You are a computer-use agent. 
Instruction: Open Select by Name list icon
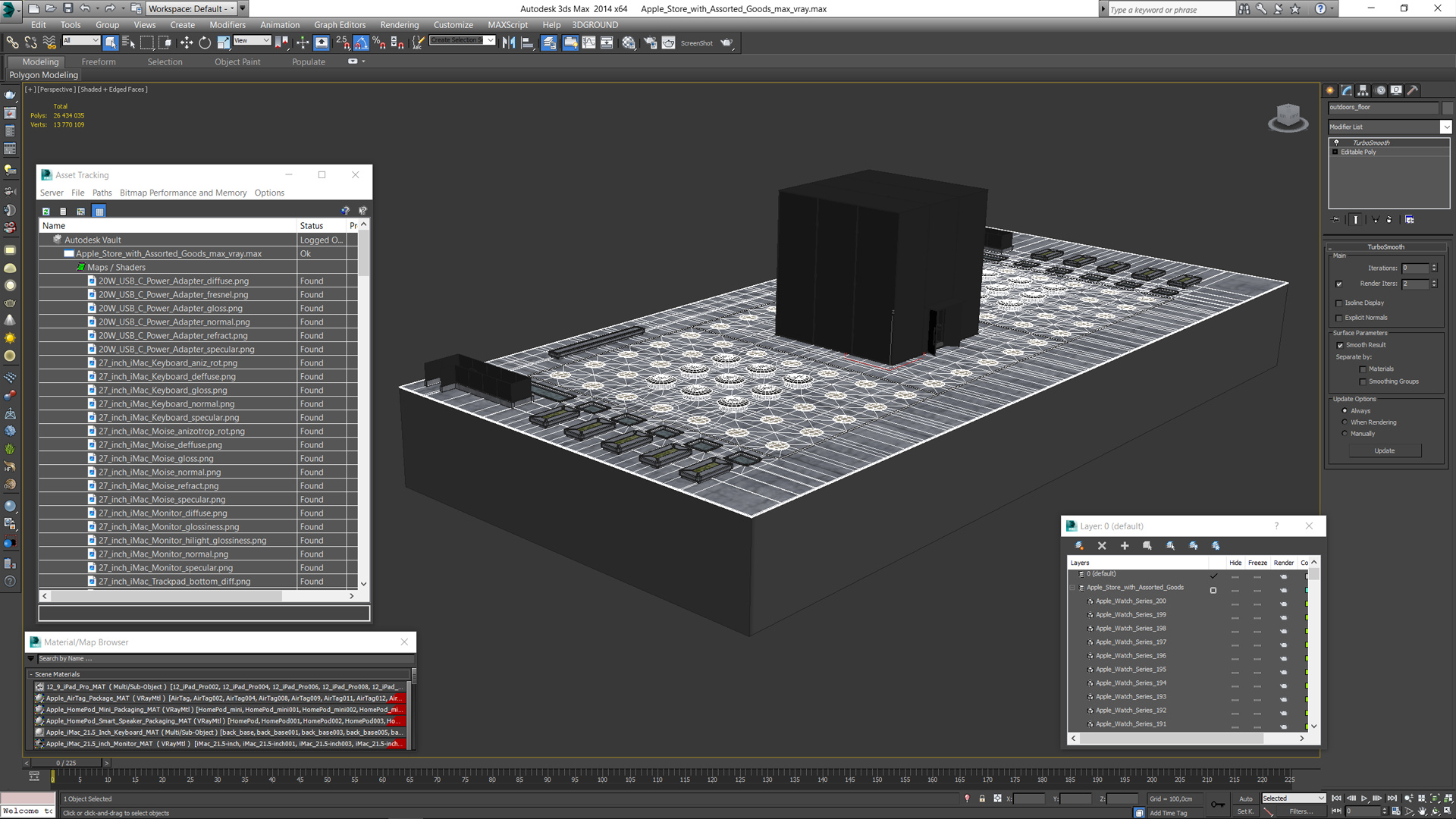[128, 42]
